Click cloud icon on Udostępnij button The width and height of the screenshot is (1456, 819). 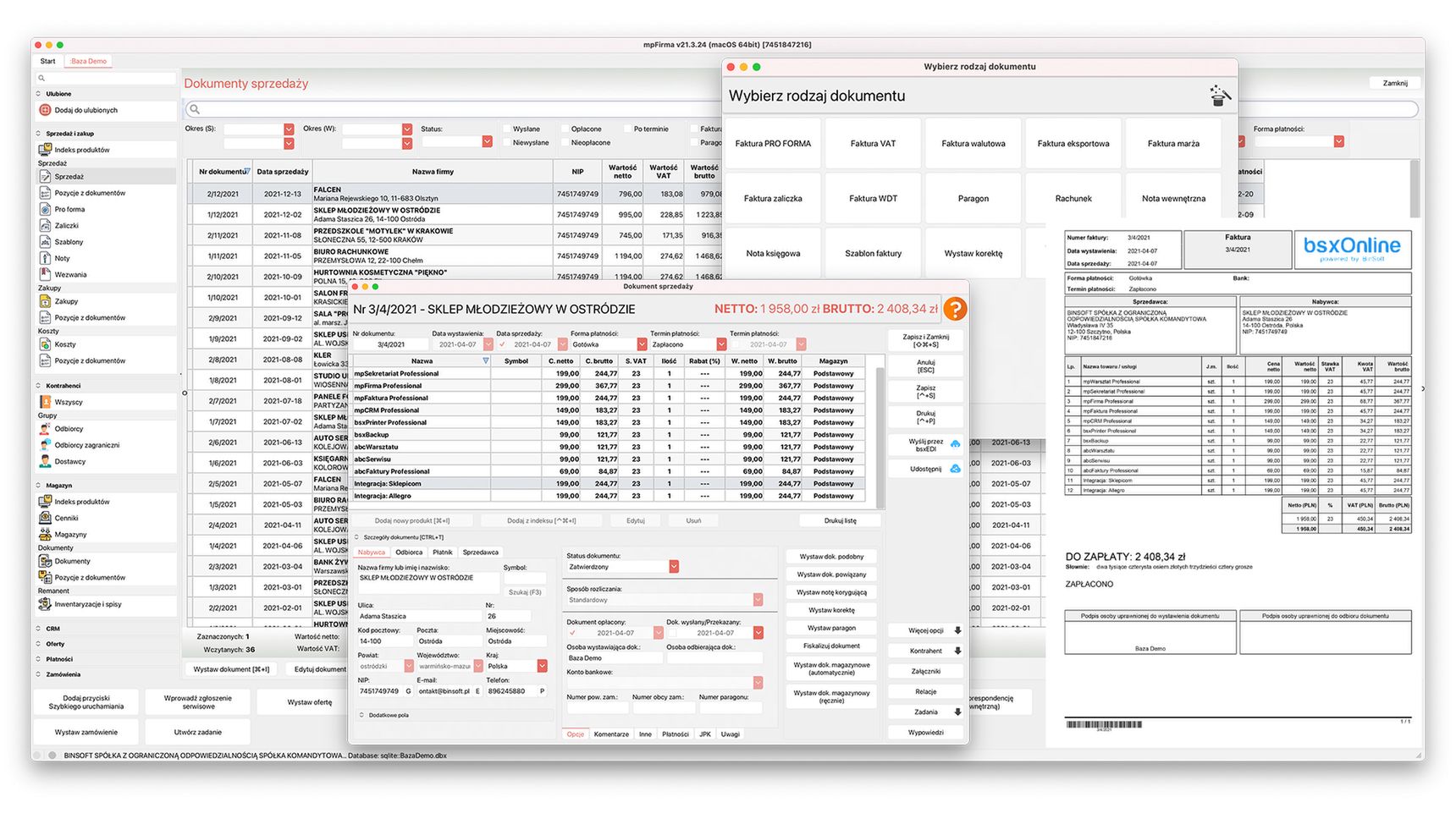955,469
